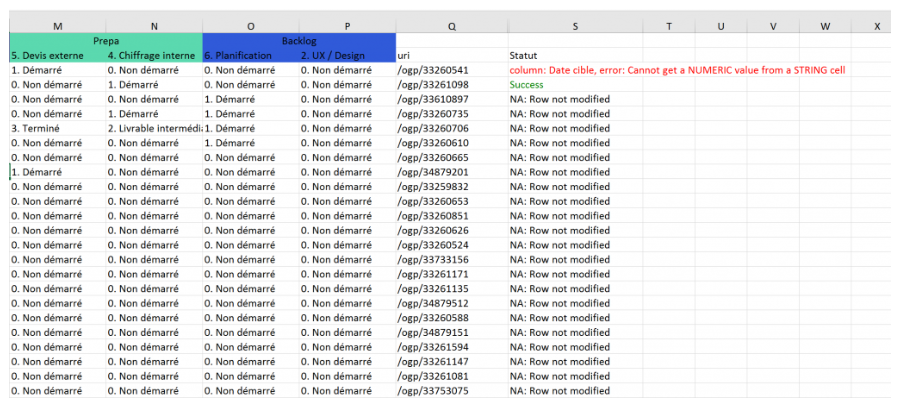Select the blue "Backlog" merged header cell
Screen dimensions: 909x412
299,41
